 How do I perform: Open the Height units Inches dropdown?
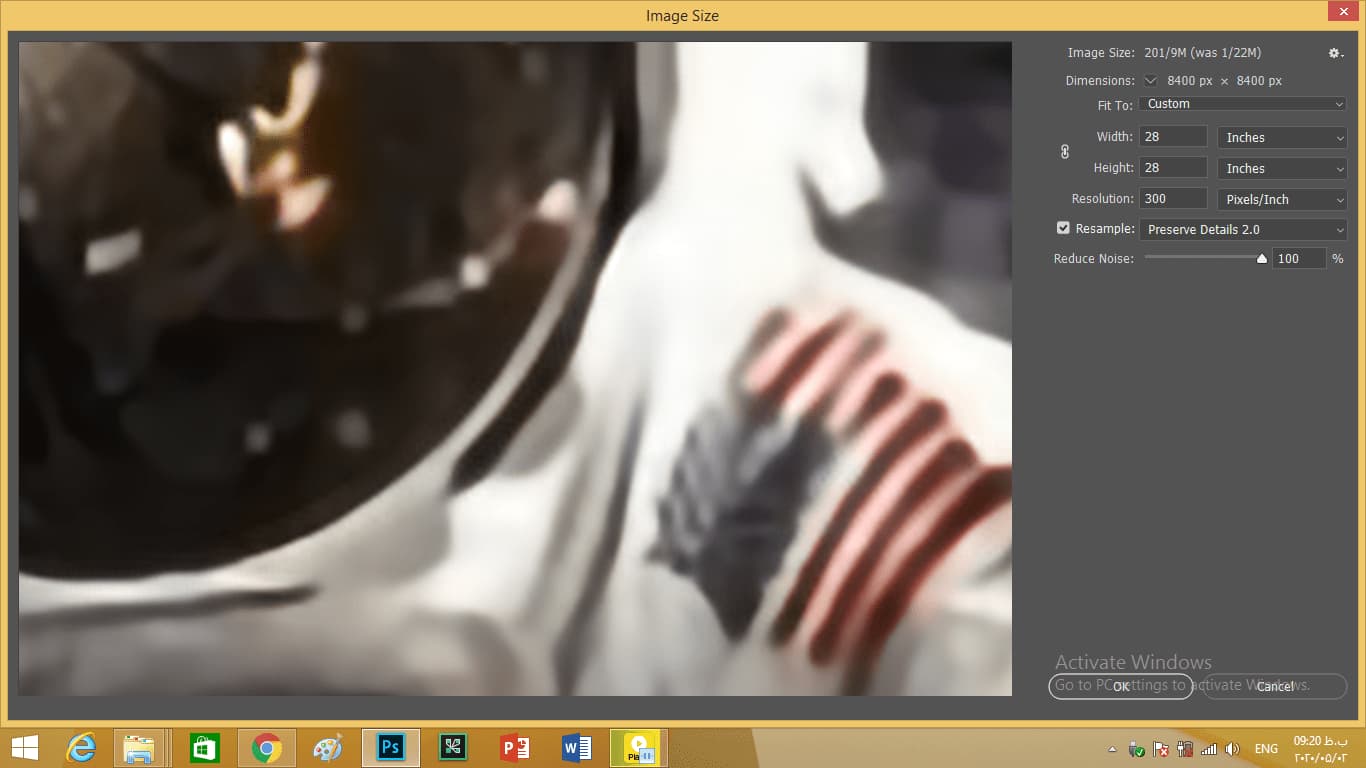1282,169
